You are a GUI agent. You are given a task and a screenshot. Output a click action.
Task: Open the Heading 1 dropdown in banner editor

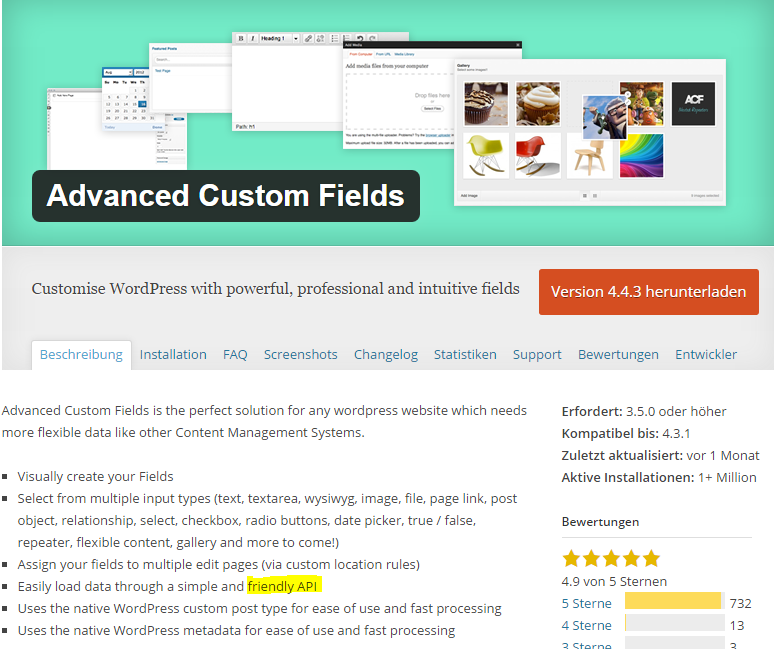[279, 38]
